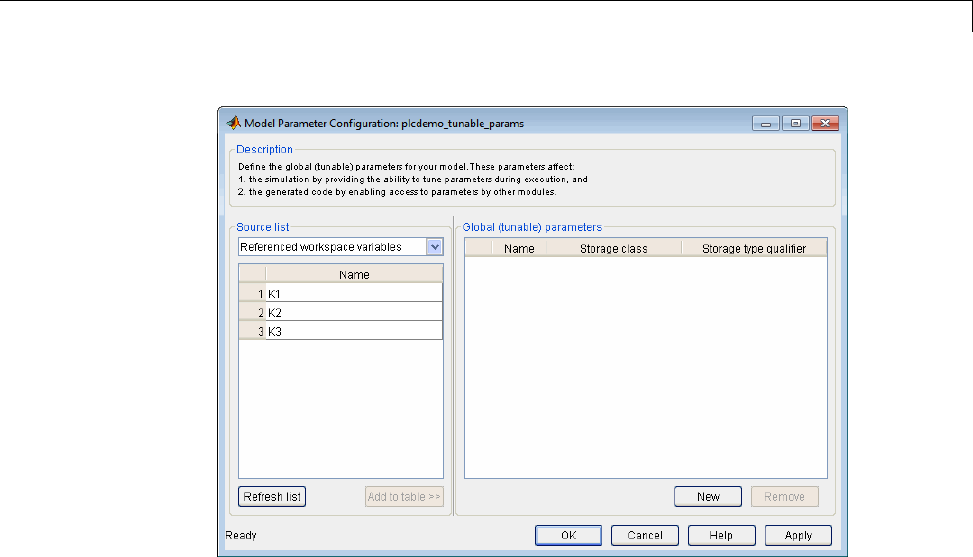
Task: Cancel the Model Parameter Configuration dialog
Action: pos(644,535)
